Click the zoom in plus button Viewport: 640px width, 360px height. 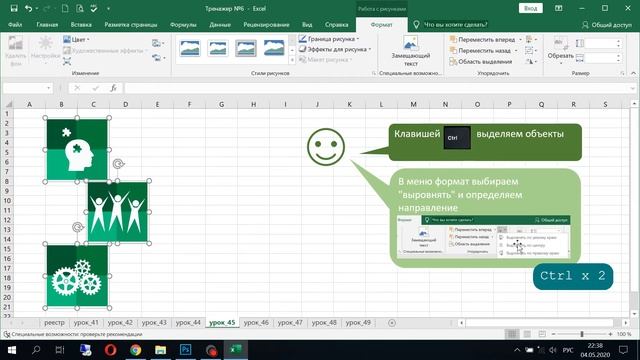pyautogui.click(x=610, y=334)
